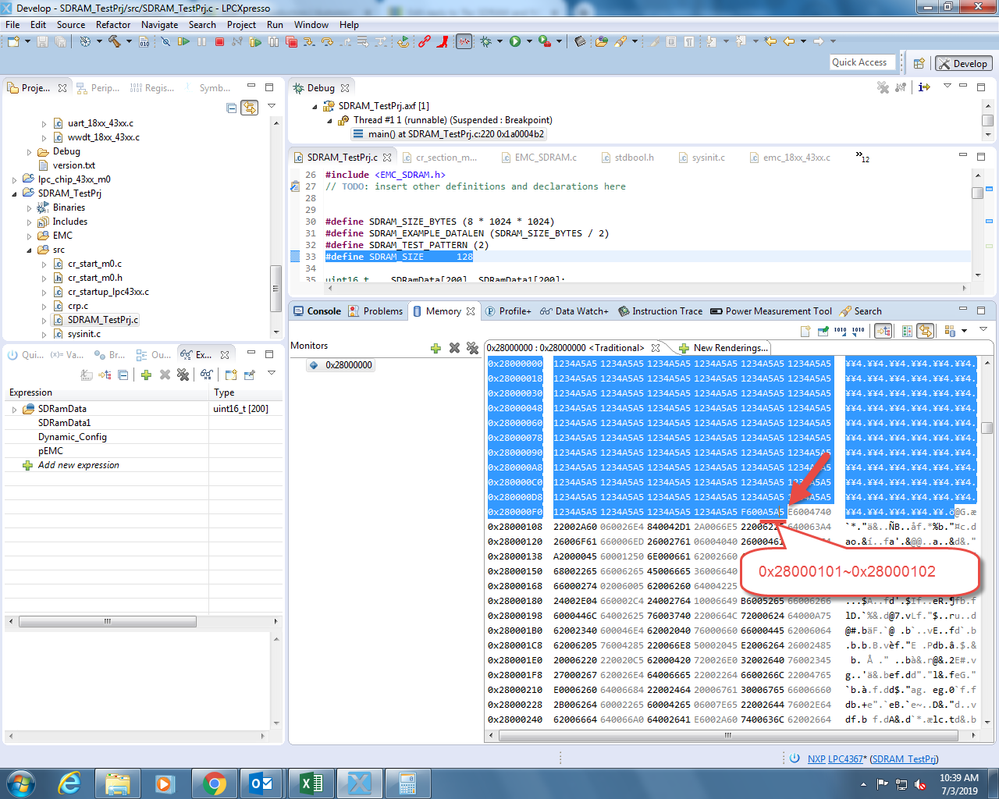Open the New Renderings tab

coord(724,347)
